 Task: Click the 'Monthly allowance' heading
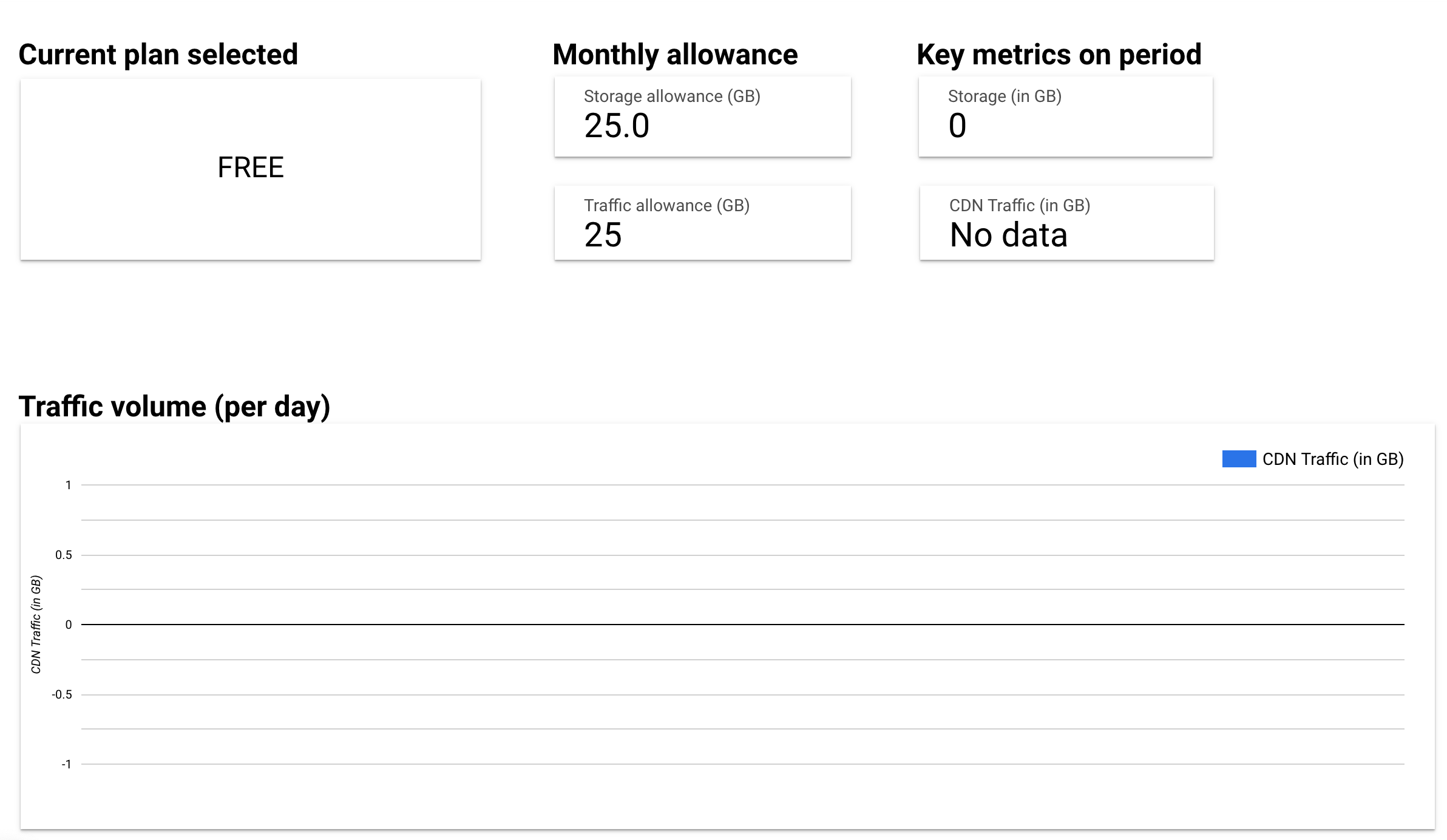click(x=675, y=54)
